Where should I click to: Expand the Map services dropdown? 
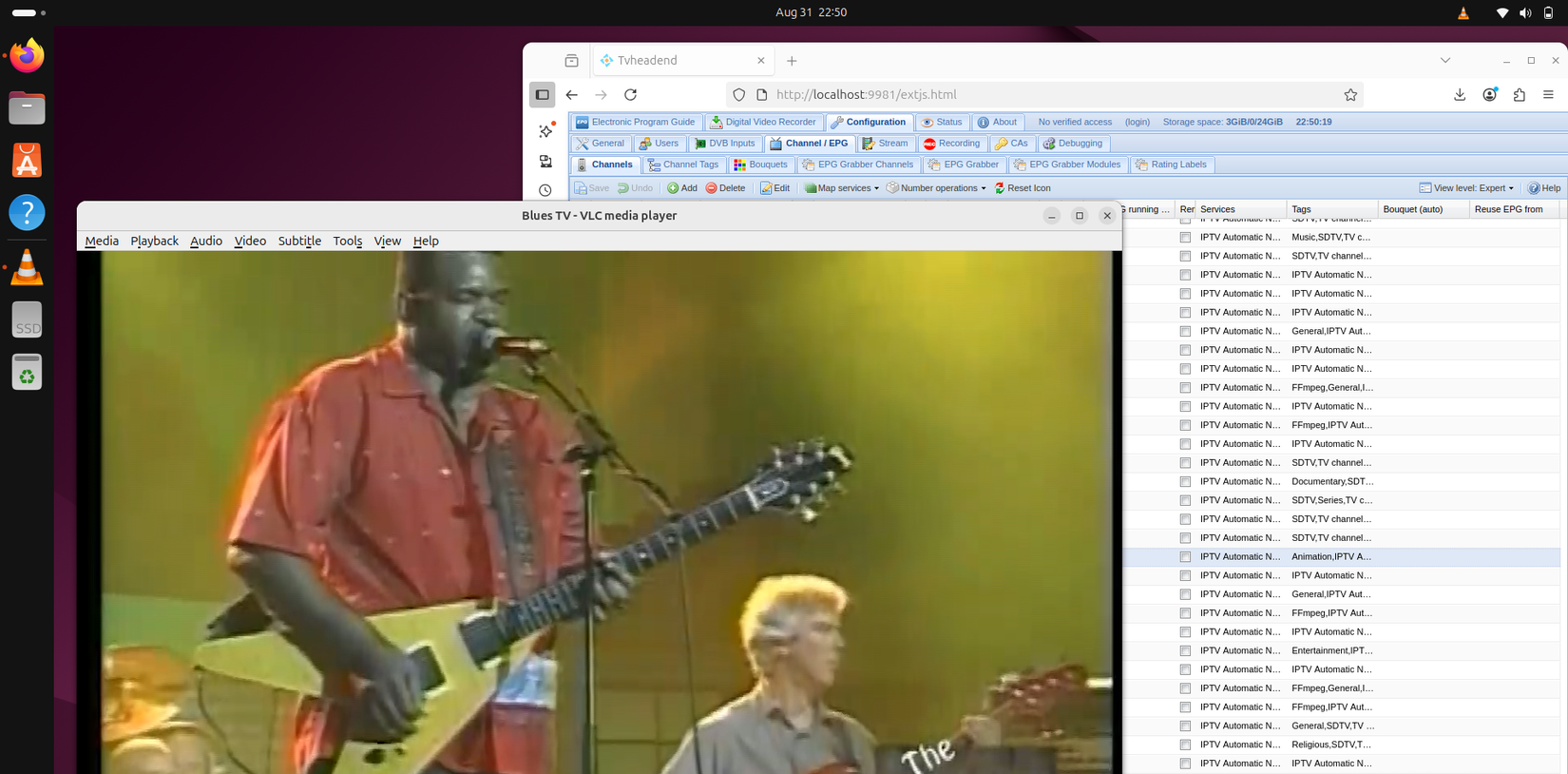click(841, 188)
